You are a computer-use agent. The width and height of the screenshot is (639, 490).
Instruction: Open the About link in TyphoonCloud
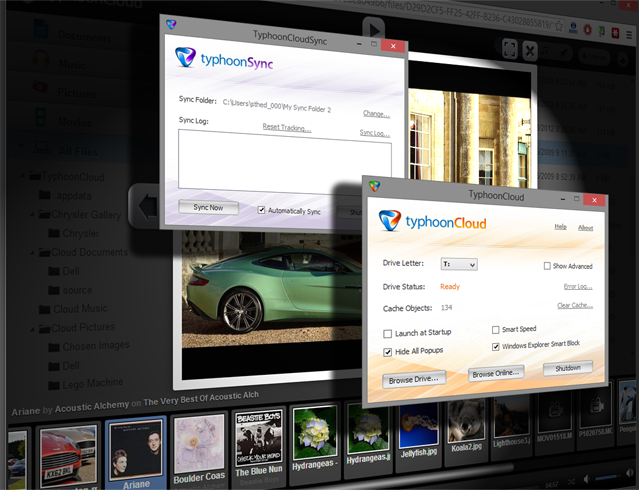click(586, 227)
